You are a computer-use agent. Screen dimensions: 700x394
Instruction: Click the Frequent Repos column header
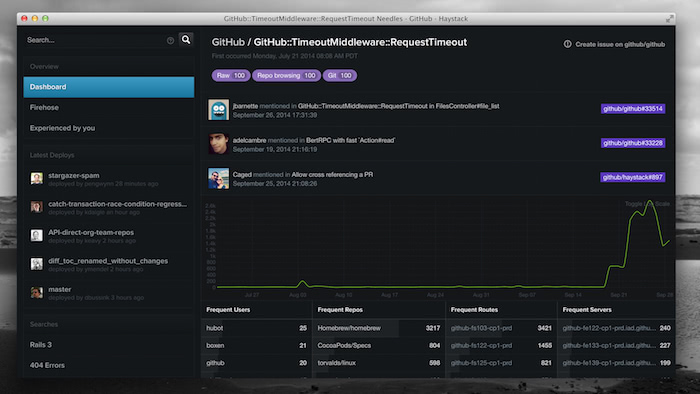tap(340, 310)
